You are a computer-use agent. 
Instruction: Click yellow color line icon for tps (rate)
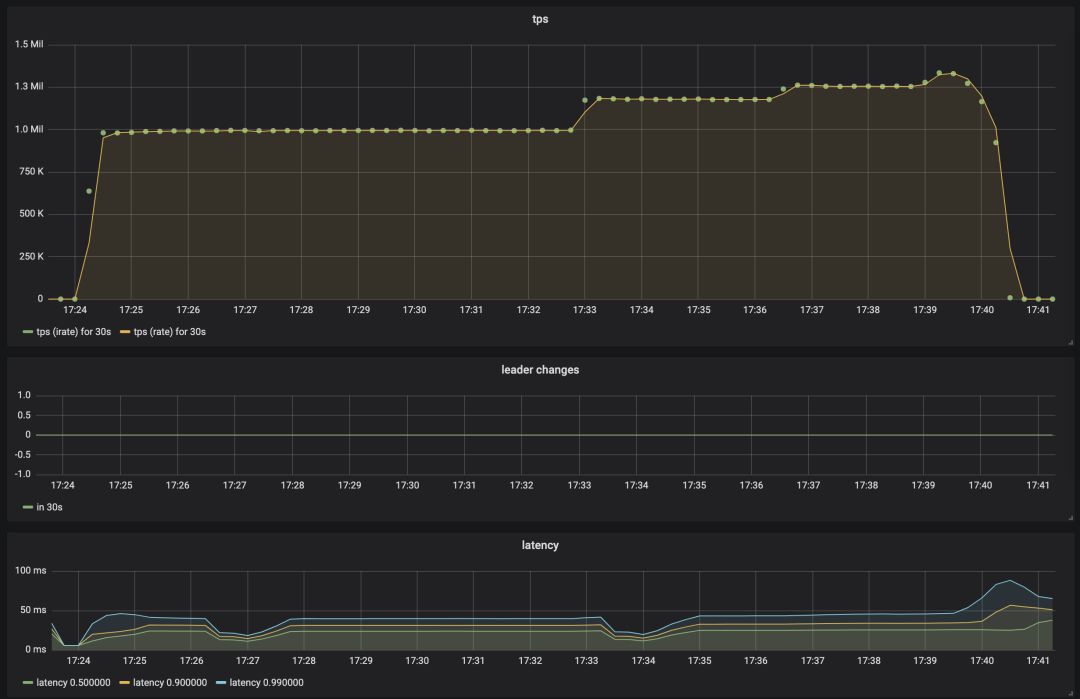pos(125,331)
